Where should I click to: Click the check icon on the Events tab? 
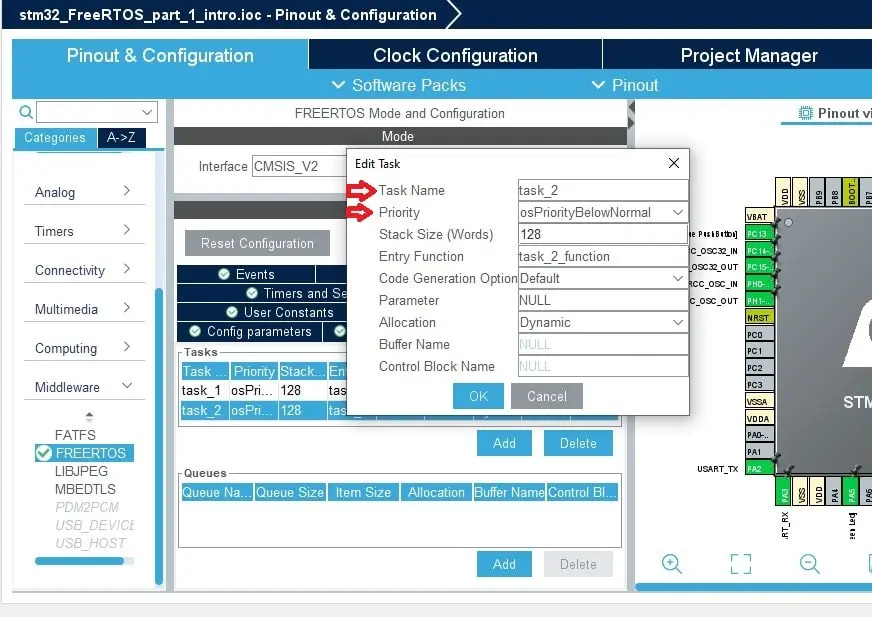pyautogui.click(x=223, y=273)
